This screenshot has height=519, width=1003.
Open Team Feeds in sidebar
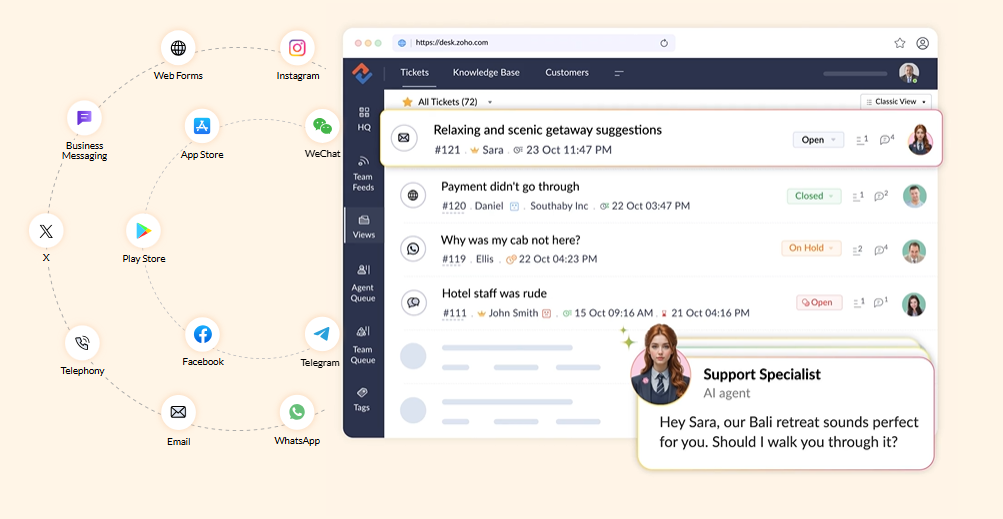coord(363,171)
